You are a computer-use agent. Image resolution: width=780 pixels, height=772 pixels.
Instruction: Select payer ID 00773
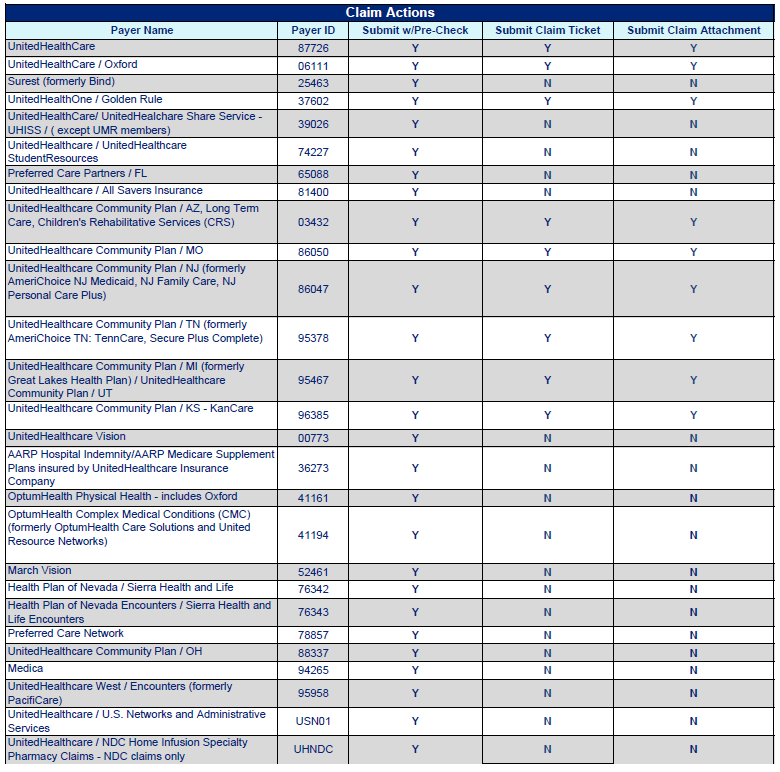313,438
